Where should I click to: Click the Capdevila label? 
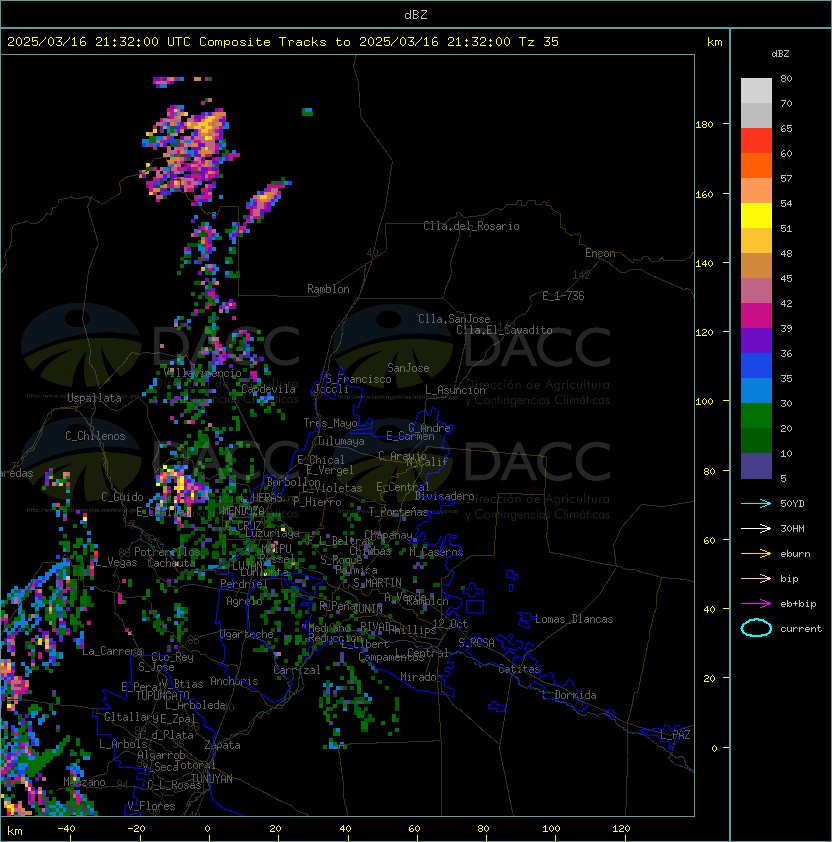268,389
